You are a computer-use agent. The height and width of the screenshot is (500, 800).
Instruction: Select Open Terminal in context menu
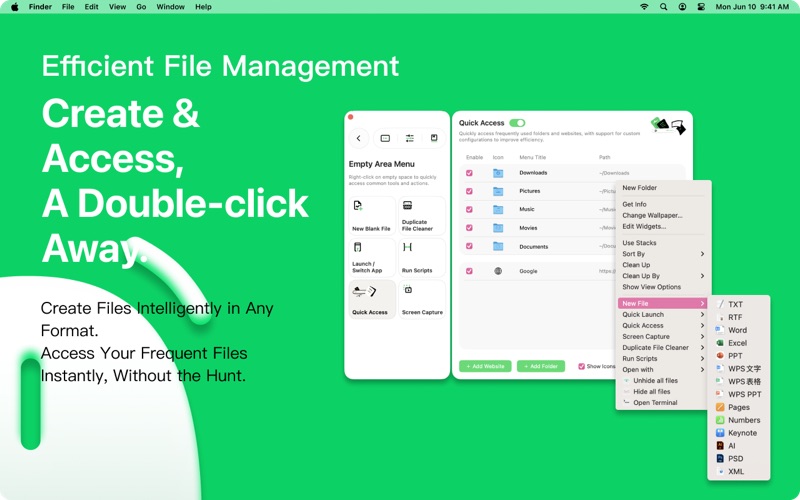[655, 403]
